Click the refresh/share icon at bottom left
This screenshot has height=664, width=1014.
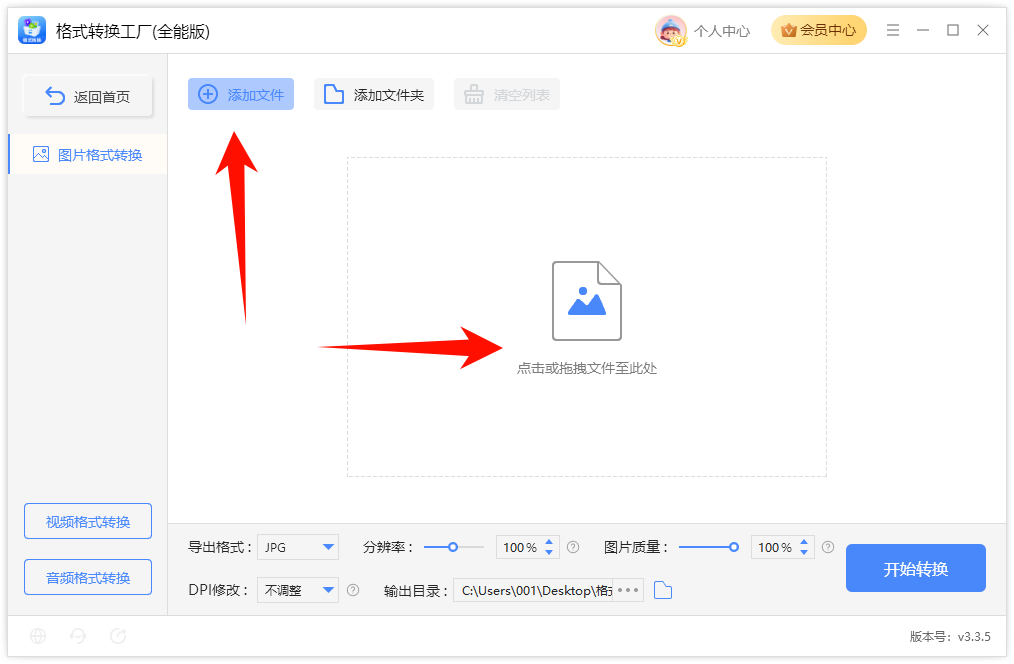pyautogui.click(x=118, y=636)
